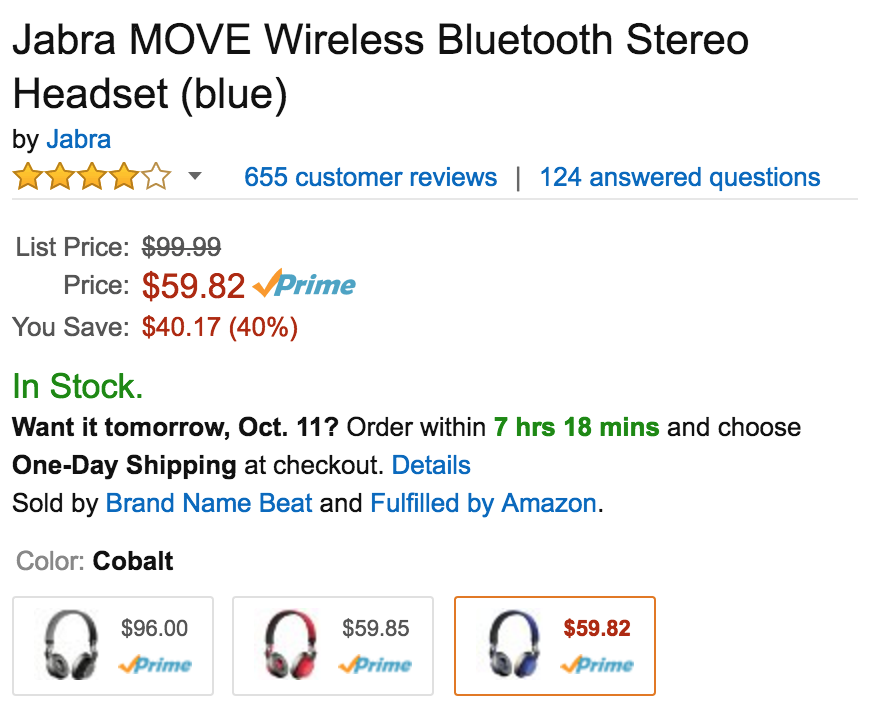880x714 pixels.
Task: Click Prime logo in $59.85 swatch
Action: [376, 664]
